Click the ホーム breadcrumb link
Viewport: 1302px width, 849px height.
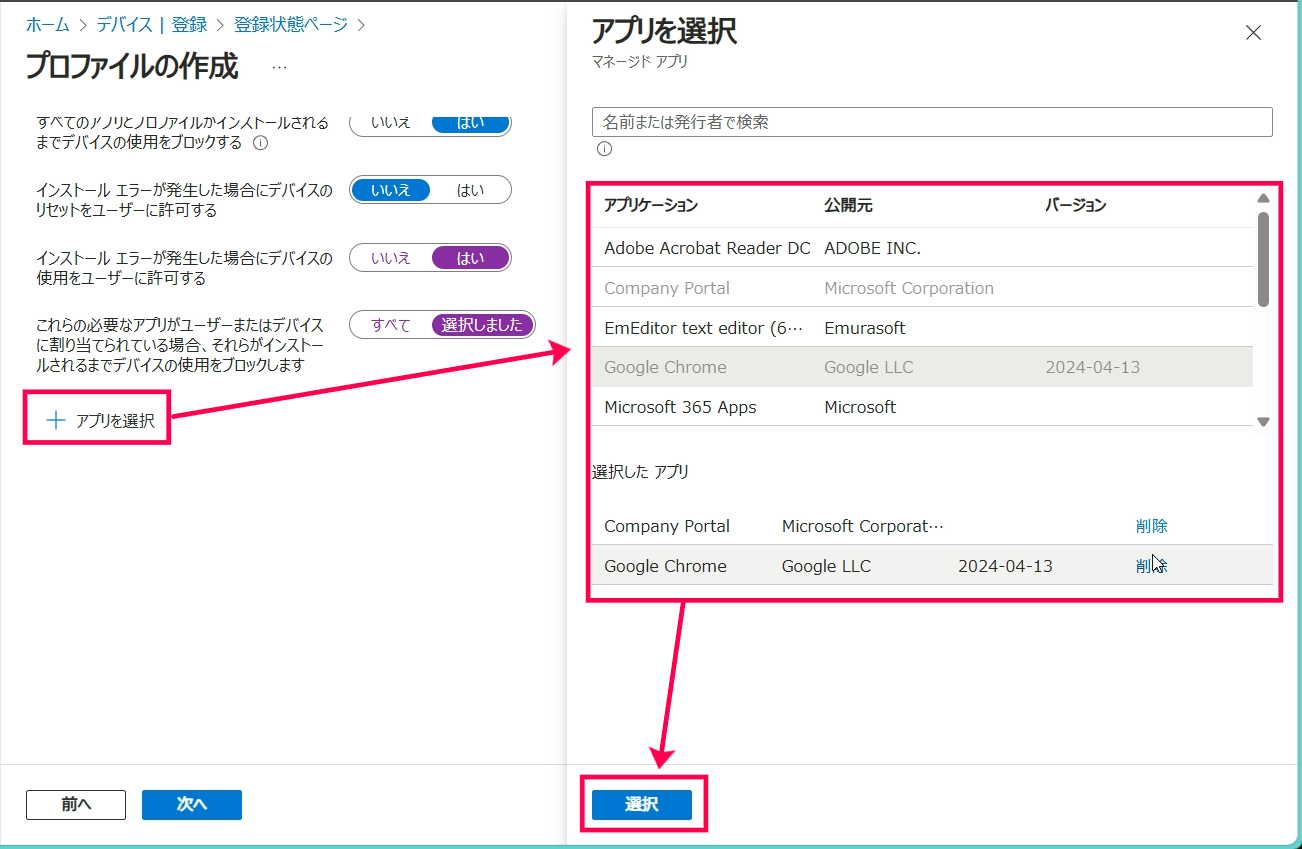point(48,24)
